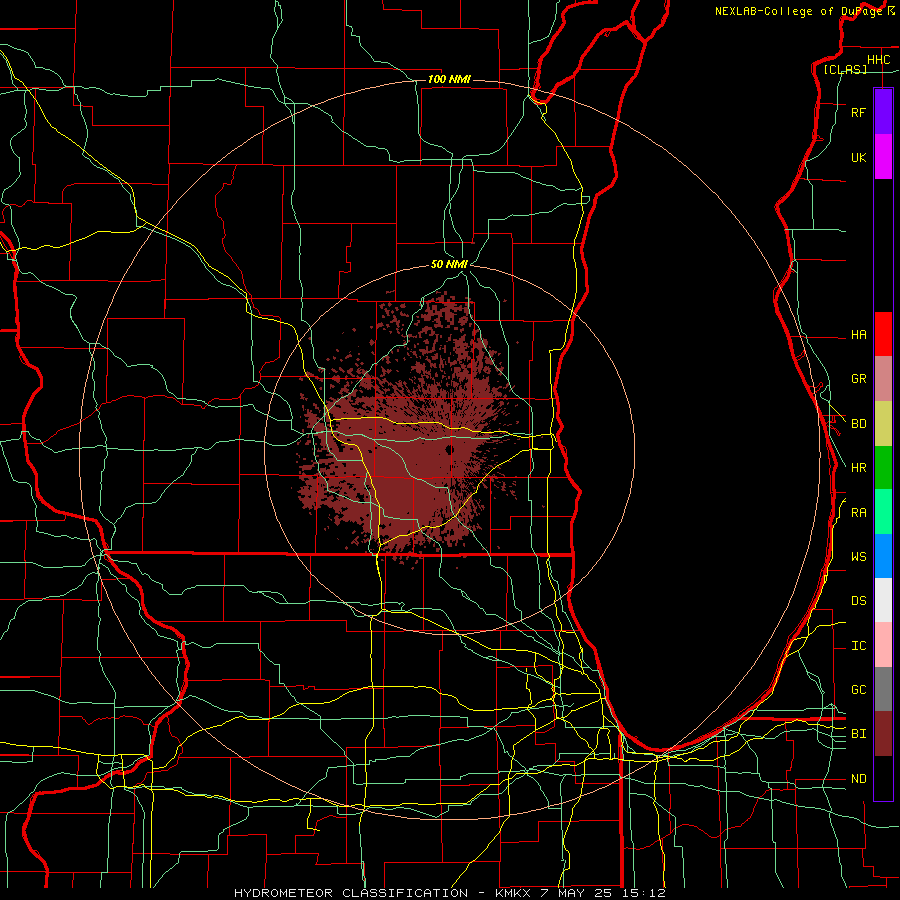Image resolution: width=900 pixels, height=900 pixels.
Task: Click the BI dark red legend swatch
Action: [x=883, y=734]
